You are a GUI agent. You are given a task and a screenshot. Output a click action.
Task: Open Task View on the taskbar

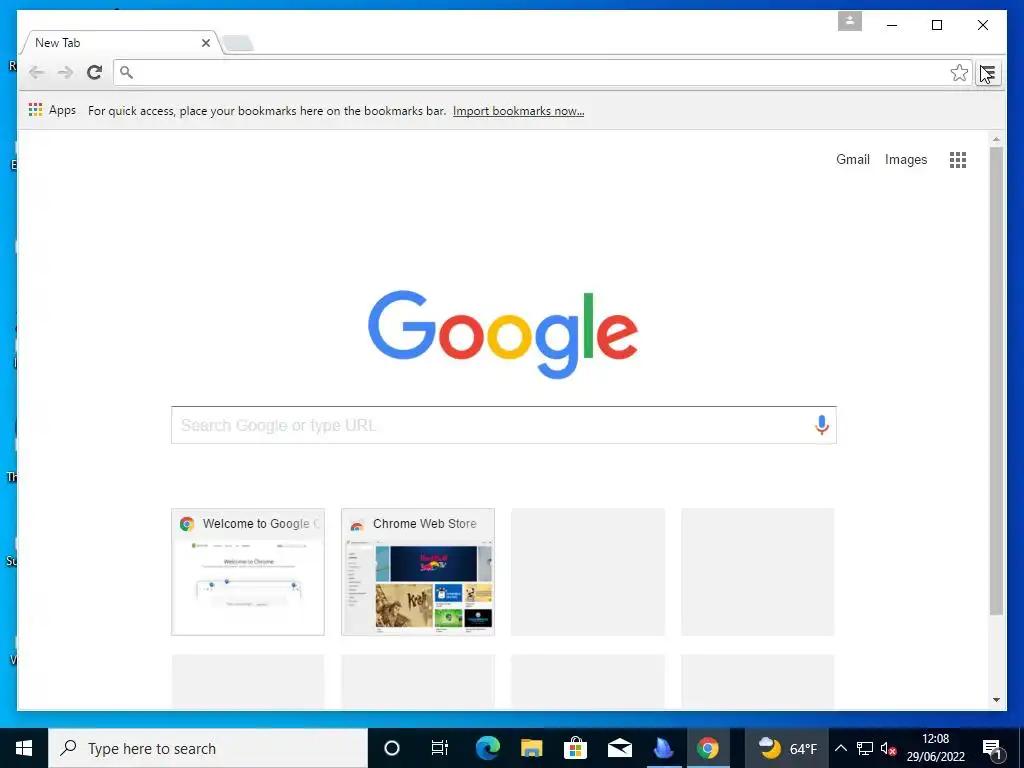tap(440, 748)
